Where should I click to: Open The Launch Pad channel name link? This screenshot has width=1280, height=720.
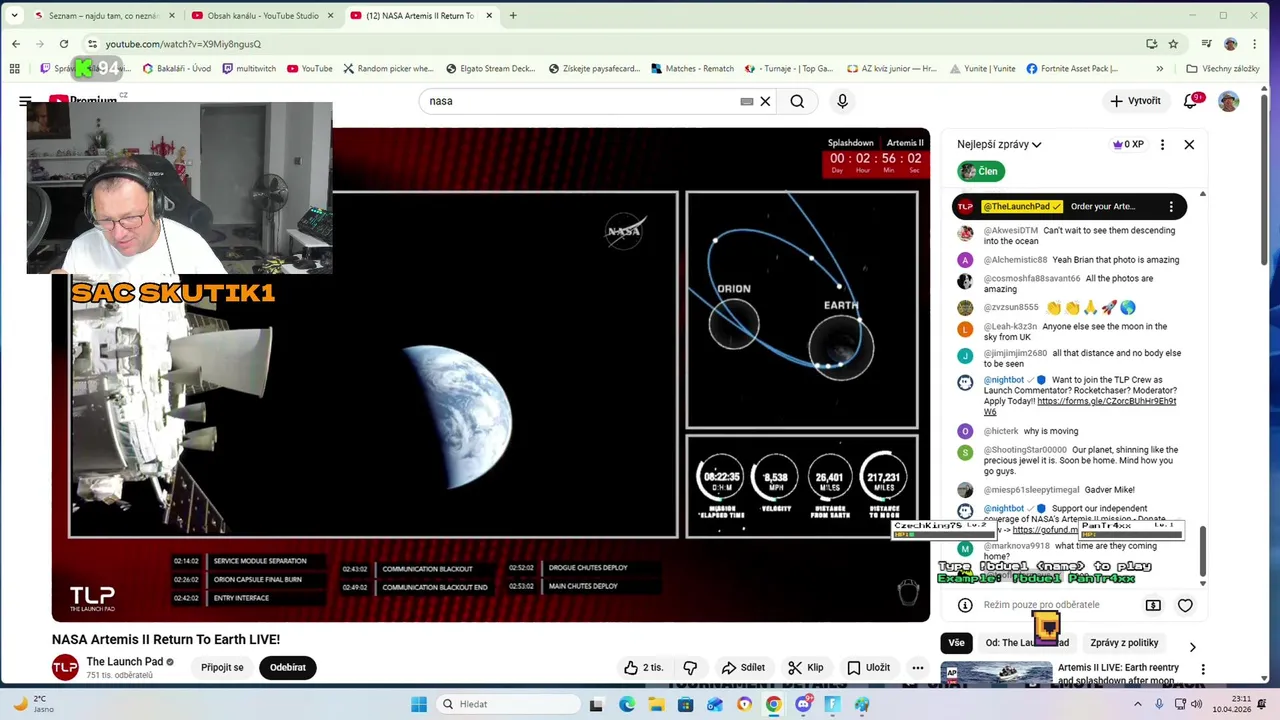124,662
